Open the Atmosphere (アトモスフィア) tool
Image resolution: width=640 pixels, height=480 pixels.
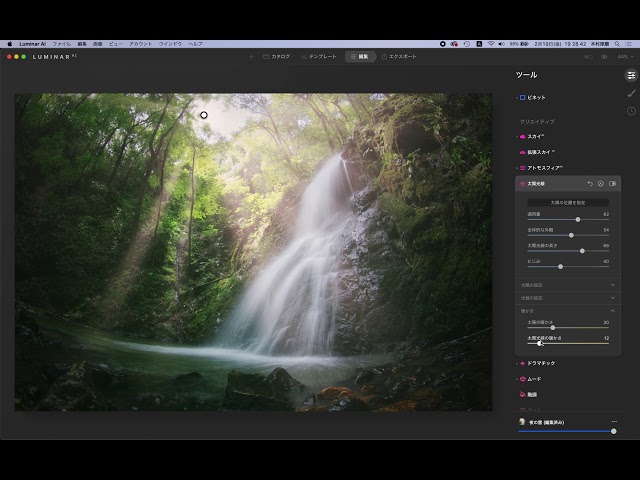(x=544, y=168)
